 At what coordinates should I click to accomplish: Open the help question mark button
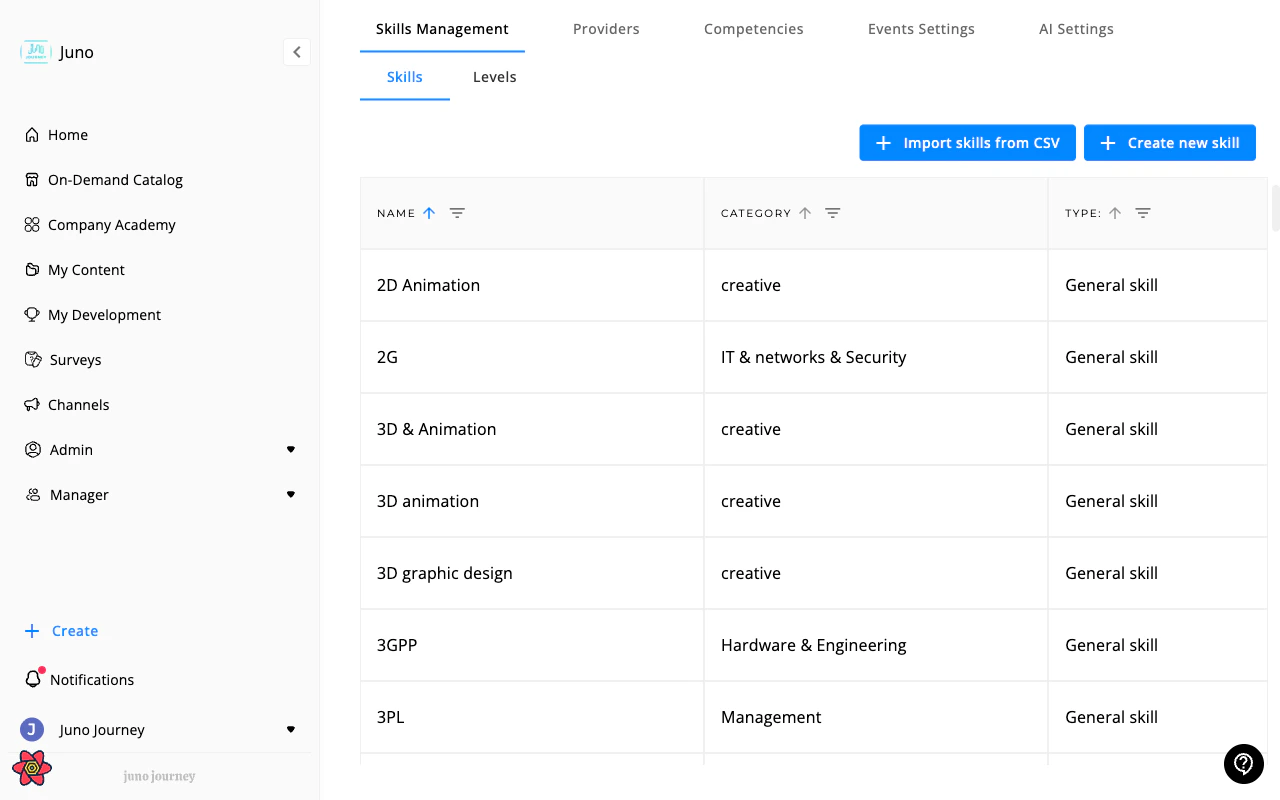pyautogui.click(x=1243, y=764)
